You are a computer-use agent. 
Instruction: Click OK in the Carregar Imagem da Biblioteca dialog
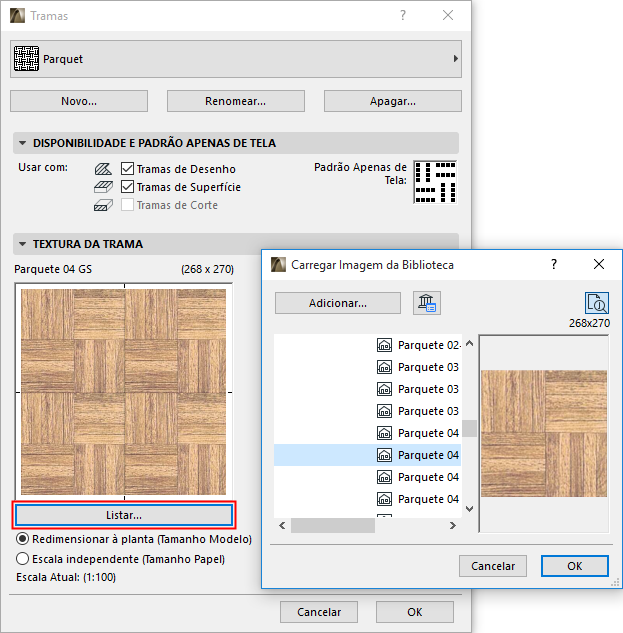(x=575, y=566)
